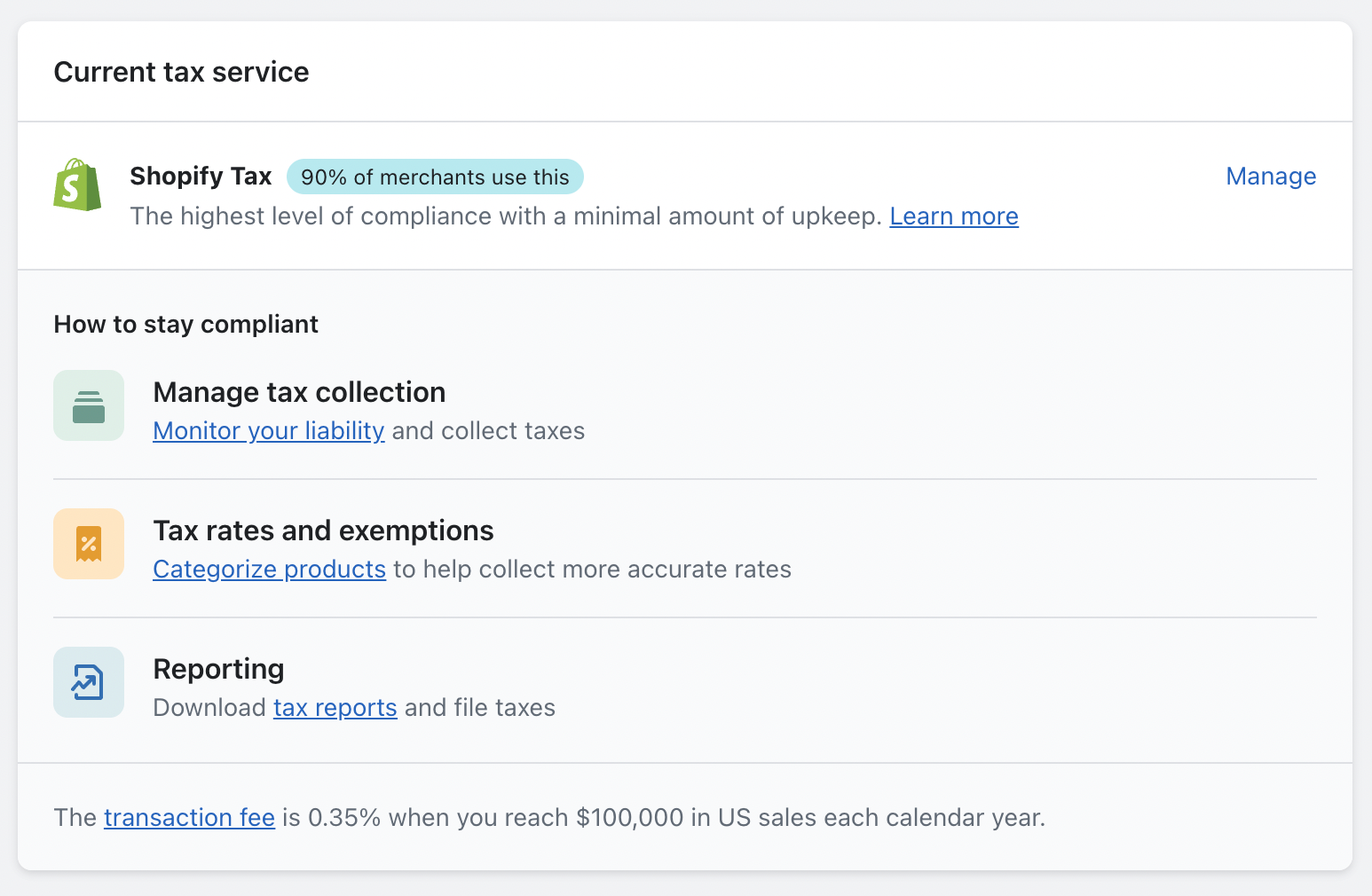Click the "How to stay compliant" heading
This screenshot has height=896, width=1372.
click(185, 325)
